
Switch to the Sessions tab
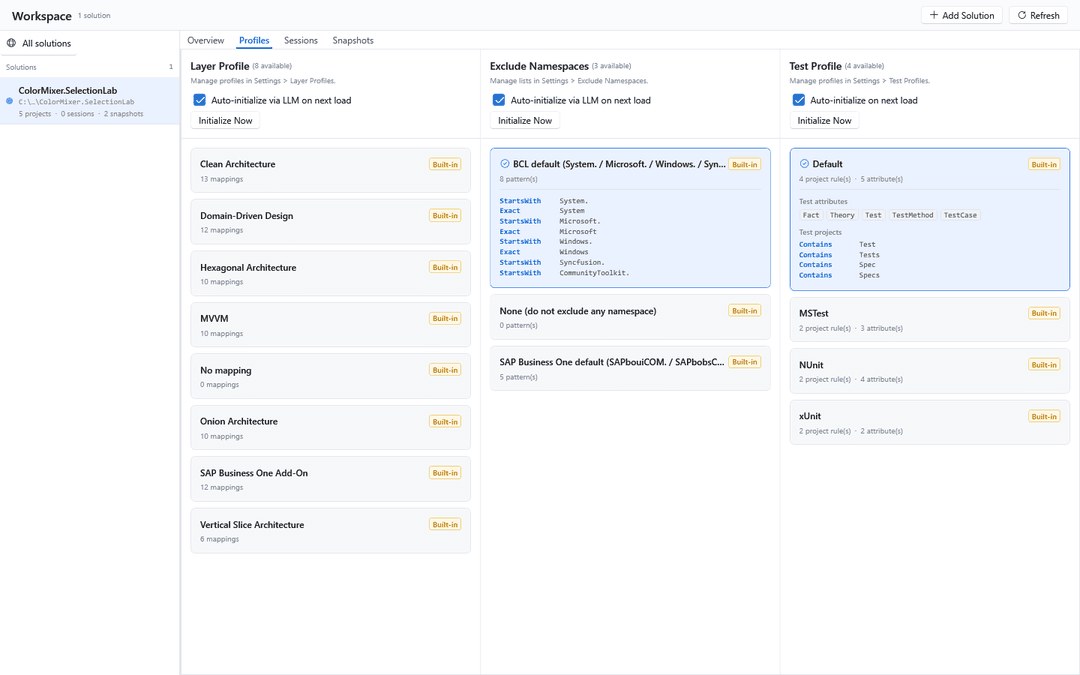click(x=301, y=41)
